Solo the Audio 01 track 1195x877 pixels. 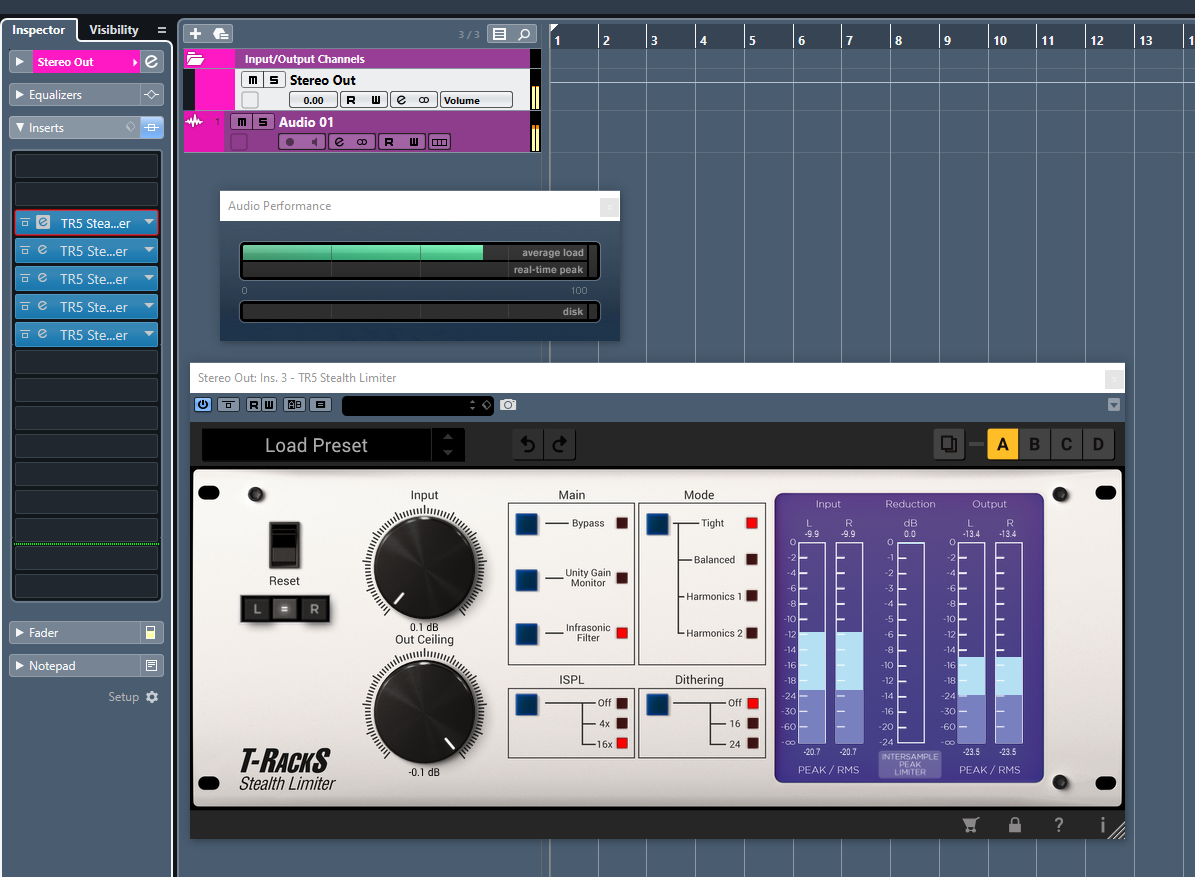click(263, 122)
